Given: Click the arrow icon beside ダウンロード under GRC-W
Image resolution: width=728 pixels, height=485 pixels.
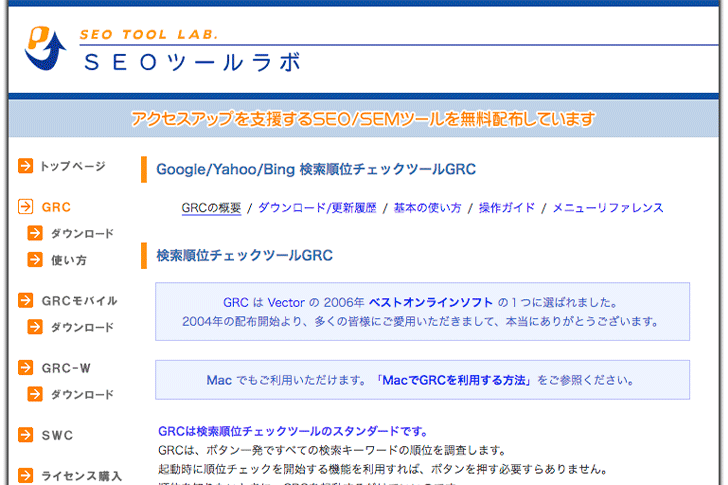Looking at the screenshot, I should (35, 394).
